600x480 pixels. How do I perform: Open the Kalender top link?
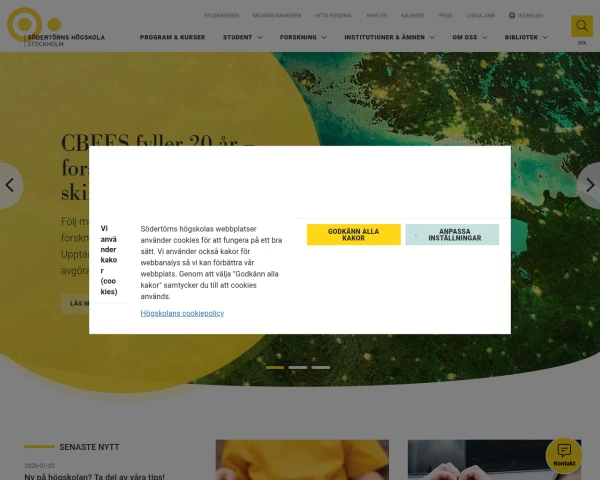tap(412, 16)
